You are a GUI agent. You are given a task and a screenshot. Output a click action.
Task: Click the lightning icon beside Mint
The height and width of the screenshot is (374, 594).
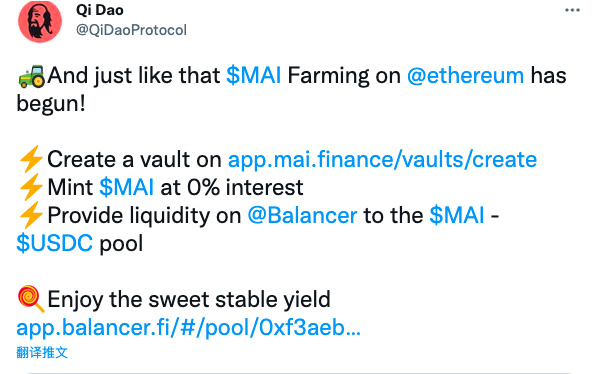(x=31, y=187)
